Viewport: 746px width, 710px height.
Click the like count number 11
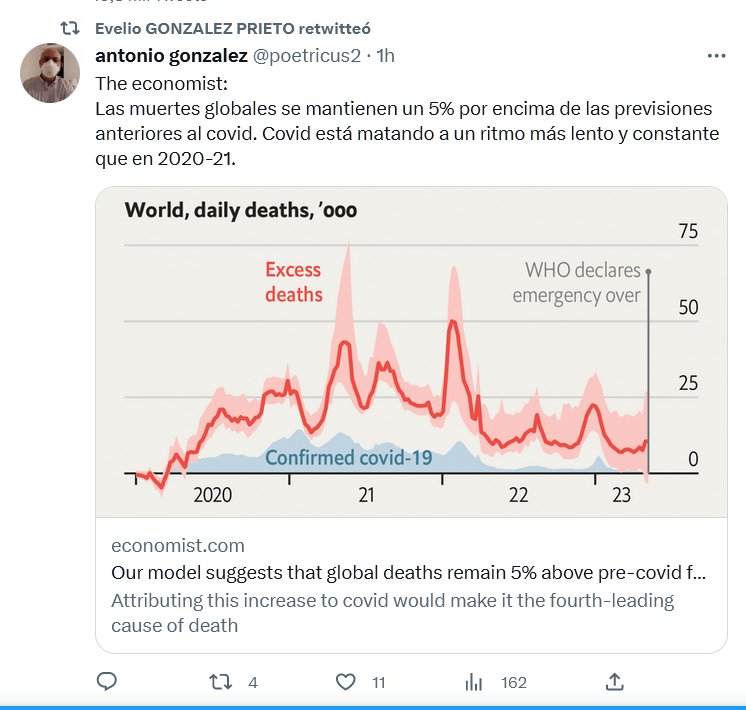click(378, 682)
